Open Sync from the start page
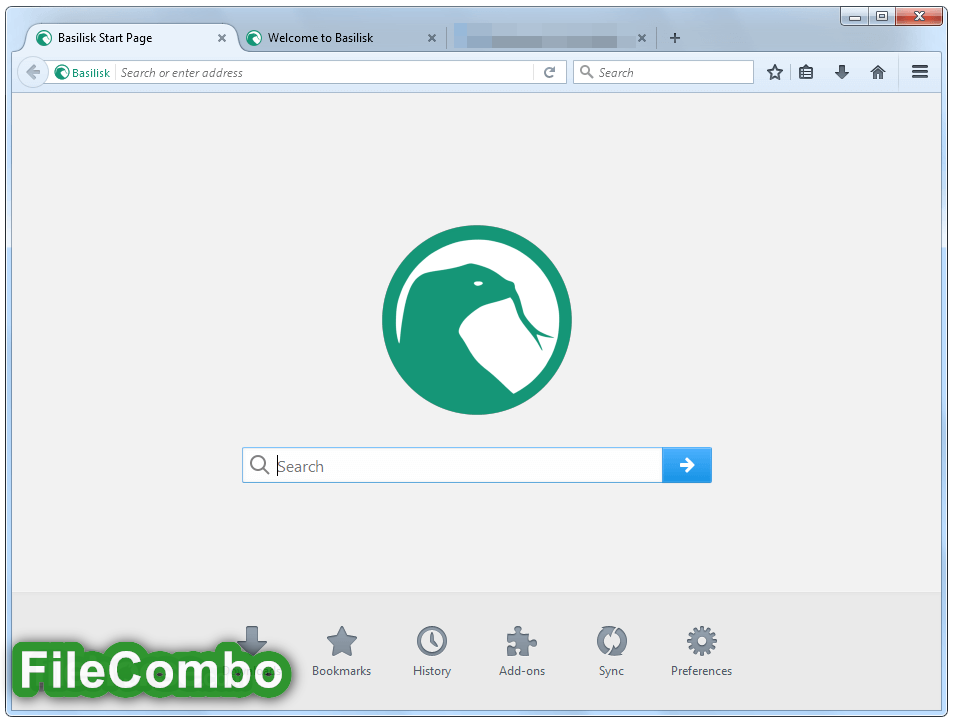This screenshot has height=722, width=954. (611, 651)
